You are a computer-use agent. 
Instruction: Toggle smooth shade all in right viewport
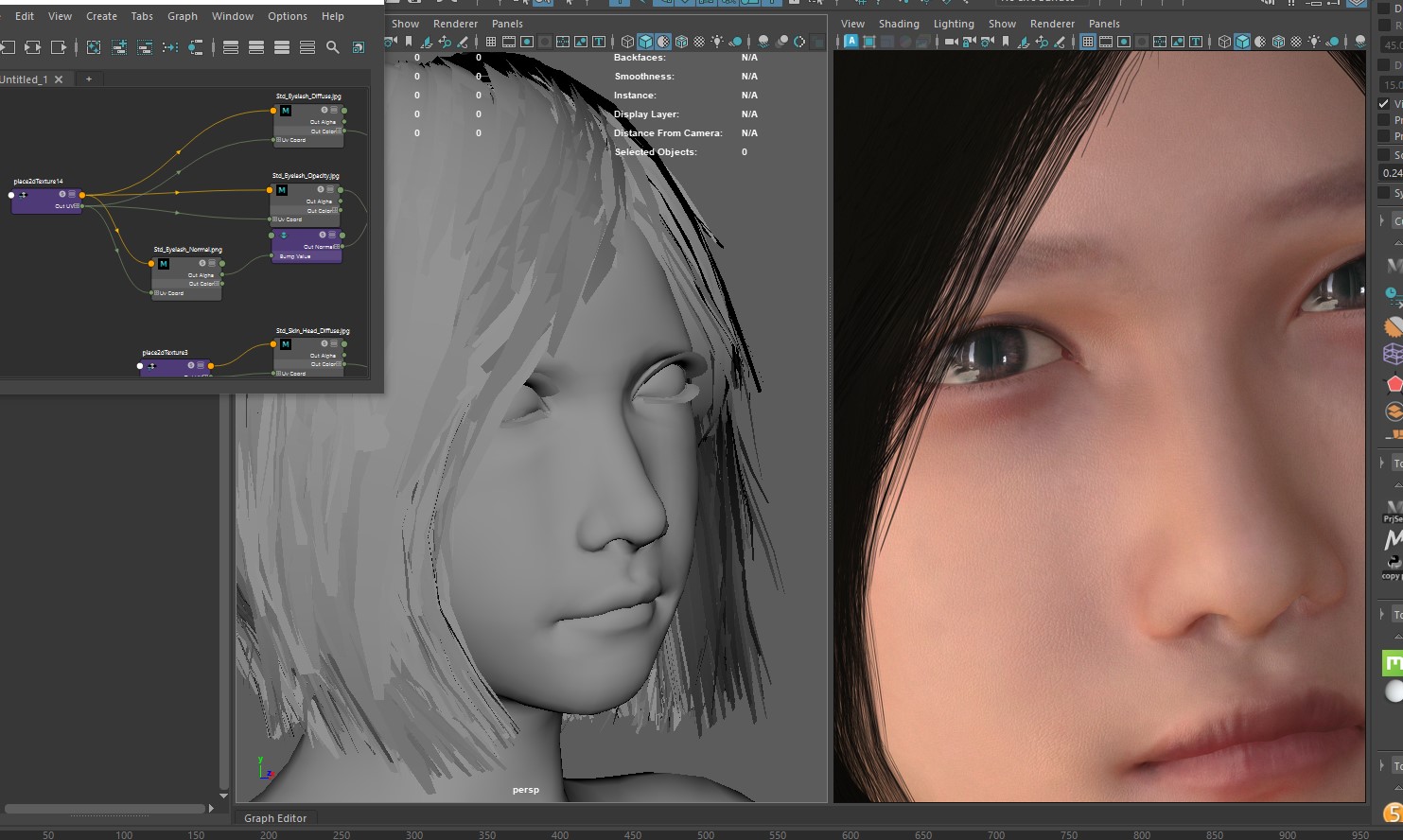point(1242,42)
